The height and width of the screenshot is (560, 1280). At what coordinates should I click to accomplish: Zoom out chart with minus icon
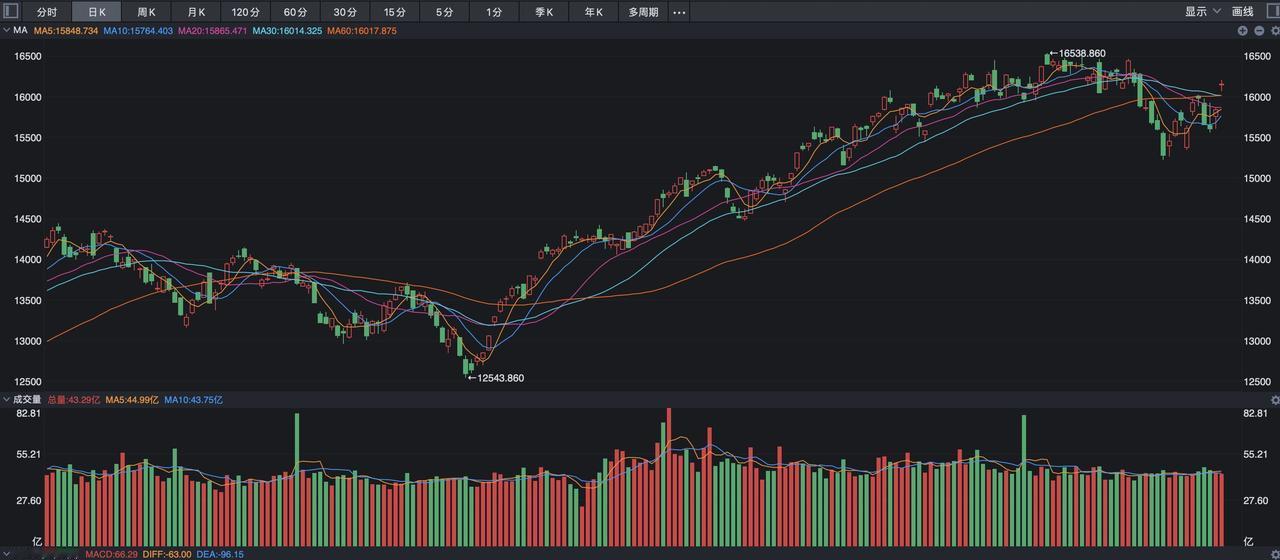(x=1259, y=31)
